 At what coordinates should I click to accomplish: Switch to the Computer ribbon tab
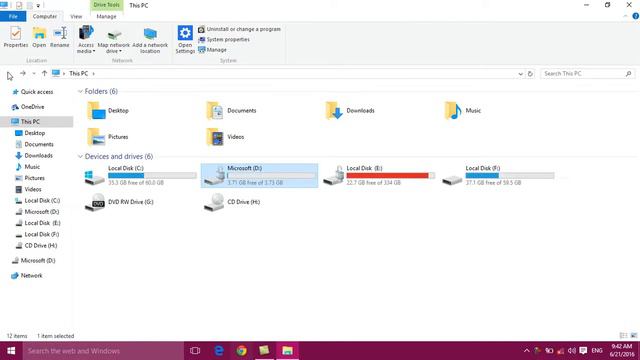[x=44, y=16]
